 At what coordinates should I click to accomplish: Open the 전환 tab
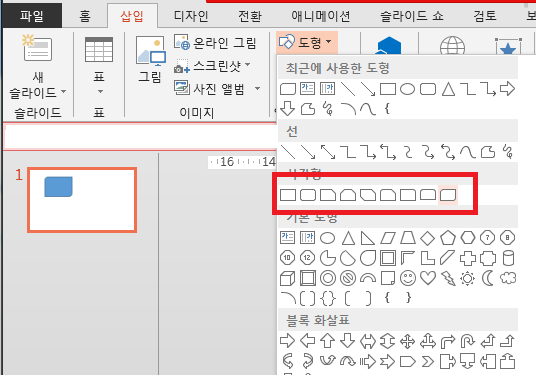[250, 16]
